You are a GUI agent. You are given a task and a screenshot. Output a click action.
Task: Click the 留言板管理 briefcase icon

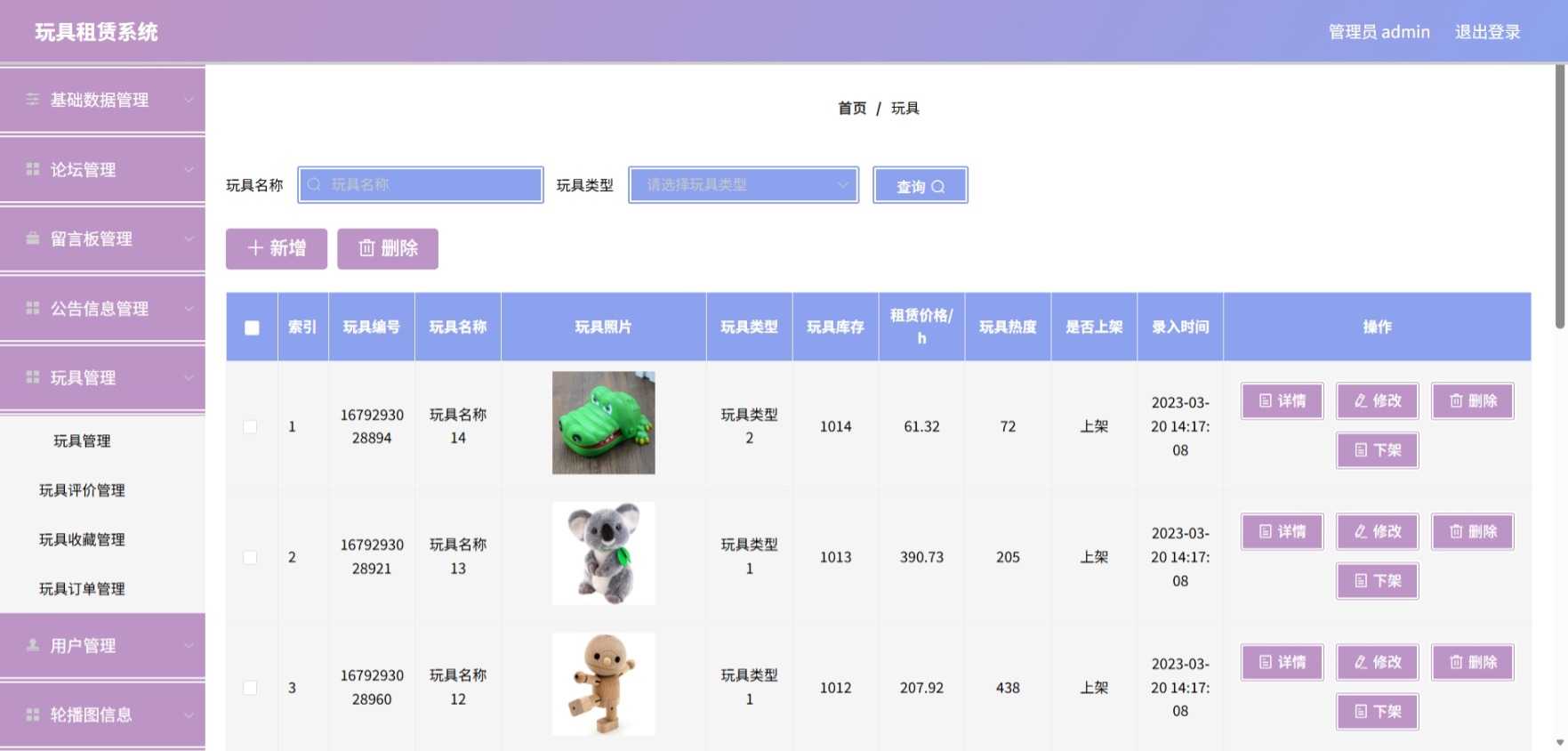click(33, 238)
